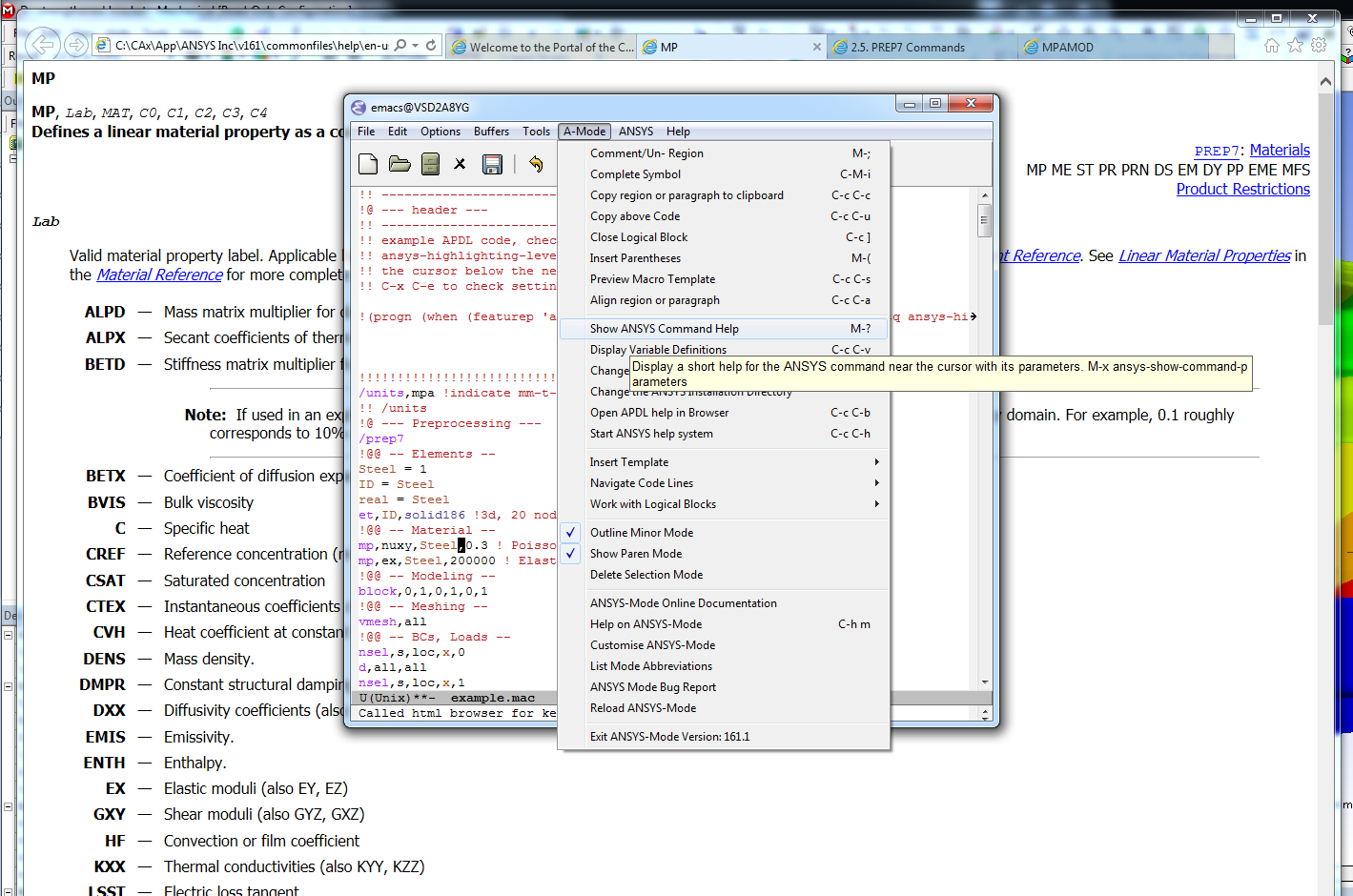Close the MP browser tab
1353x896 pixels.
[817, 47]
